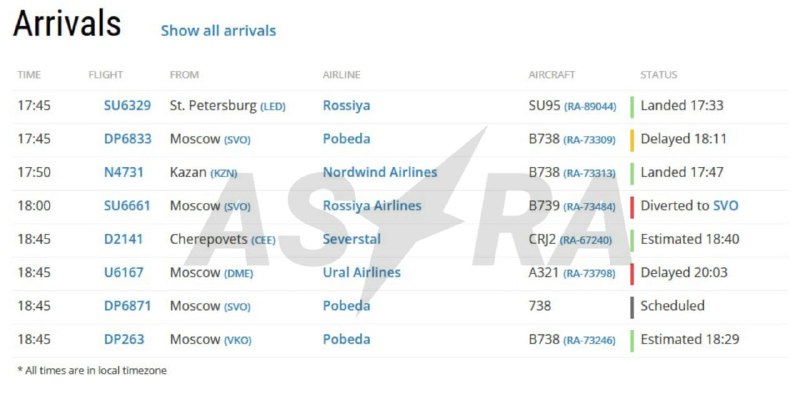Open aircraft registration RA-89044
The width and height of the screenshot is (800, 396).
click(x=590, y=107)
